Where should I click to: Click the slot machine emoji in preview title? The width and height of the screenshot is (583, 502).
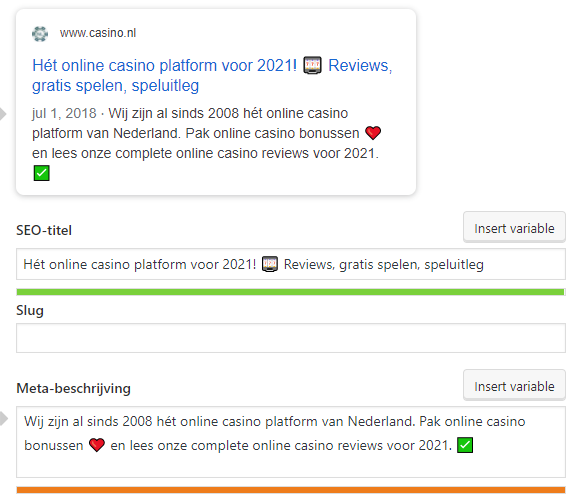312,65
